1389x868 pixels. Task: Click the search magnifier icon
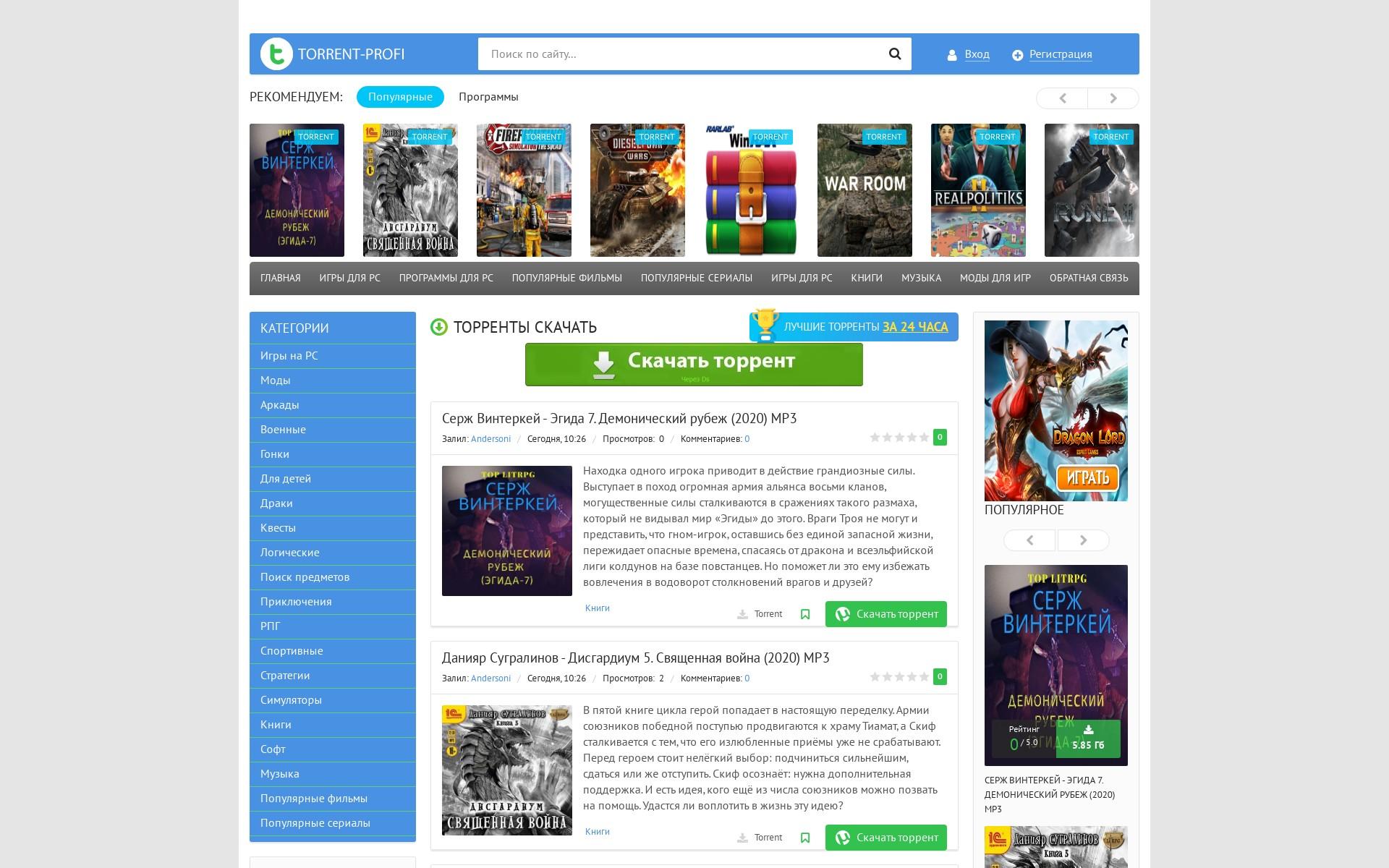(x=895, y=54)
